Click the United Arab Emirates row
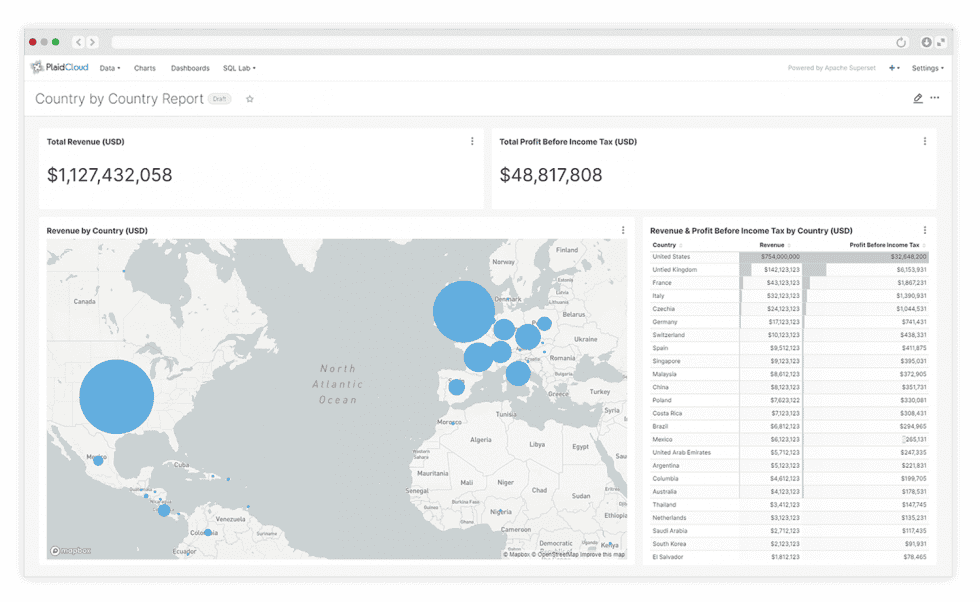The width and height of the screenshot is (980, 602). [789, 453]
